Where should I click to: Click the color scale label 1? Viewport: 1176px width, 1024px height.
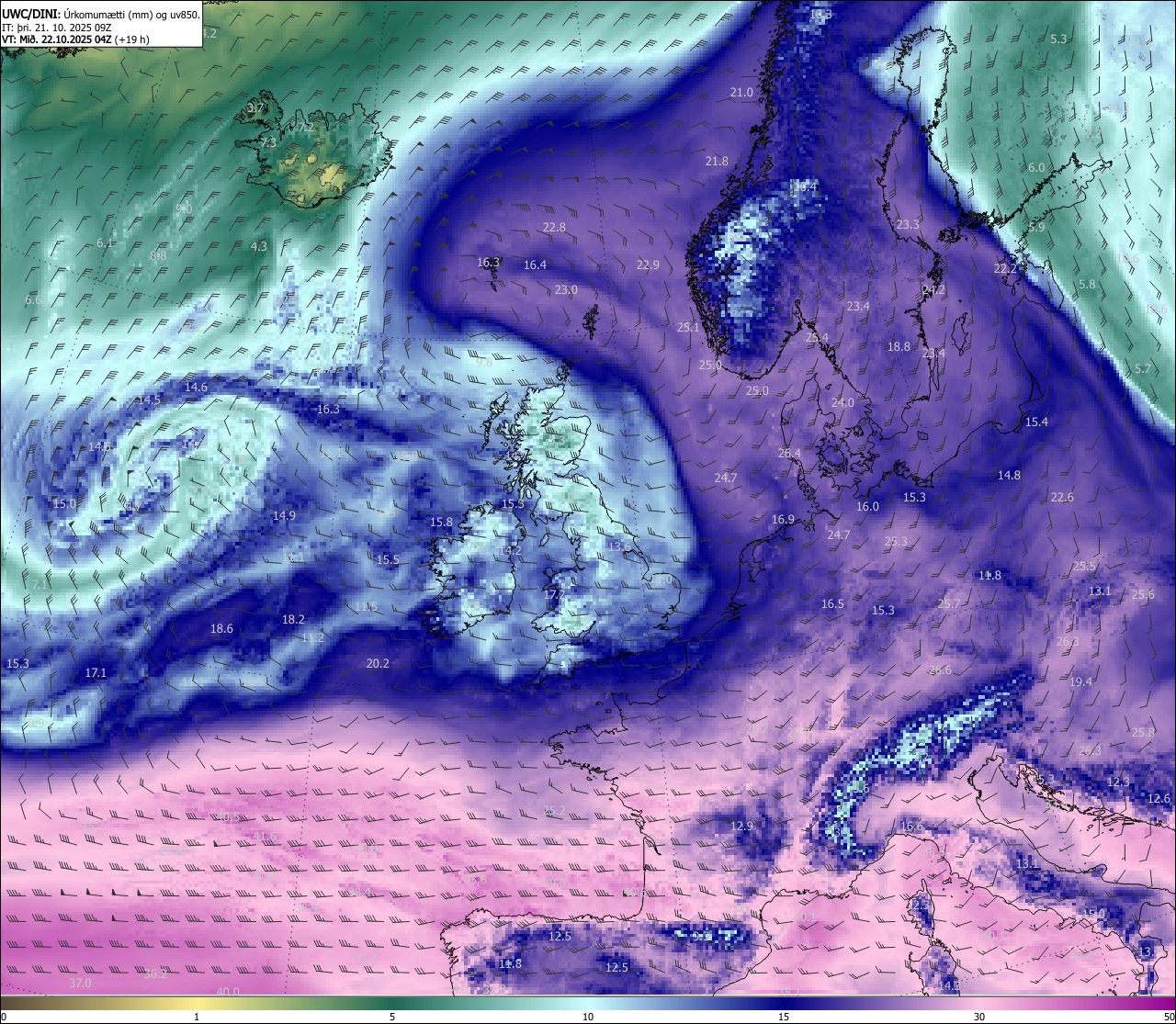(197, 1017)
